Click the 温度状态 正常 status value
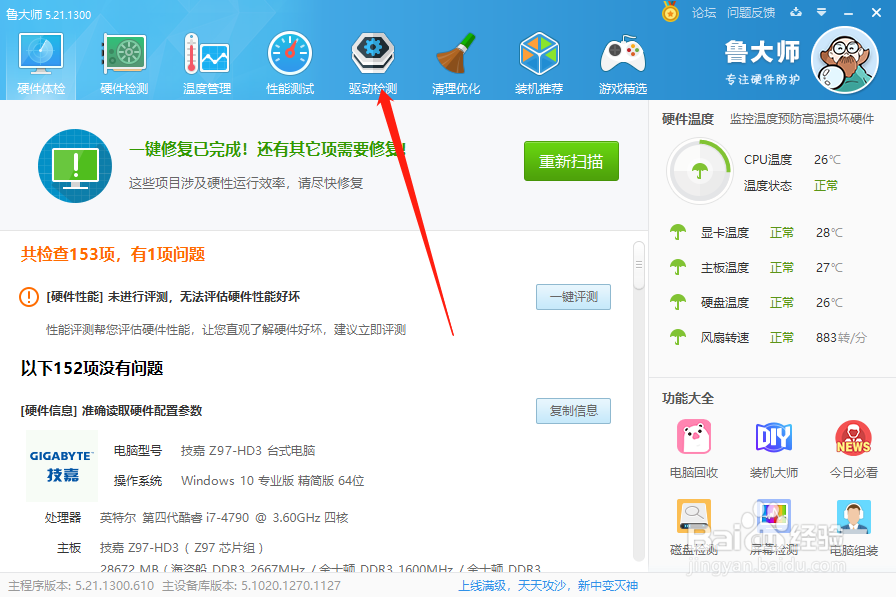The image size is (896, 597). 826,186
